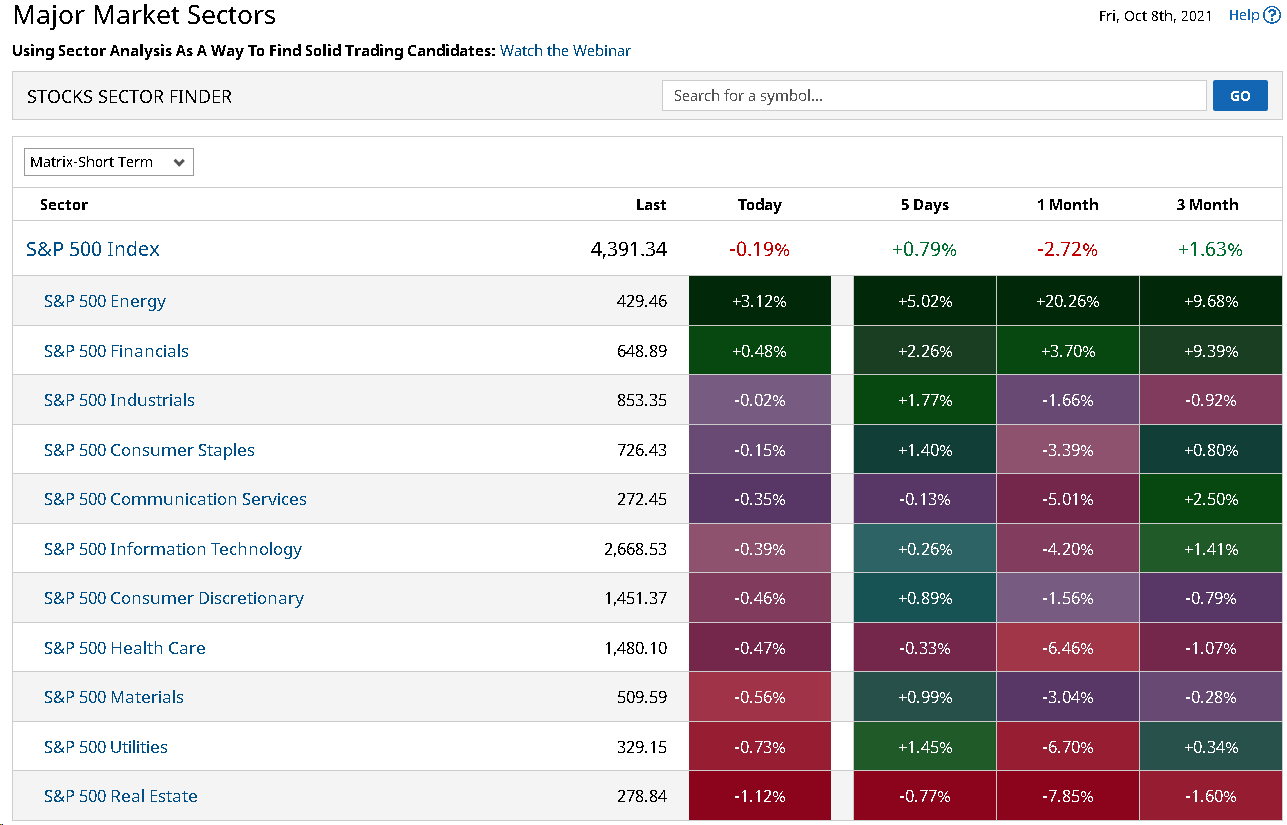
Task: Open the S&P 500 Real Estate sector
Action: tap(121, 796)
